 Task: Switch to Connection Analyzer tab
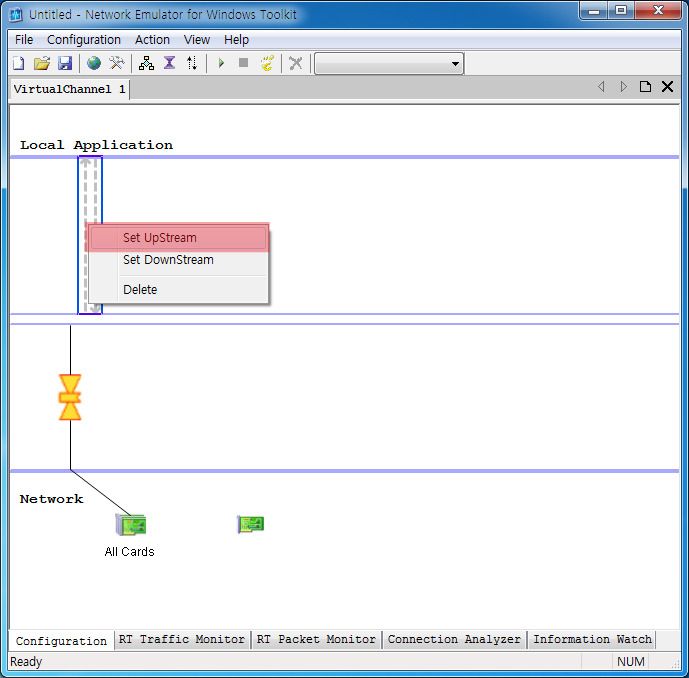tap(454, 639)
